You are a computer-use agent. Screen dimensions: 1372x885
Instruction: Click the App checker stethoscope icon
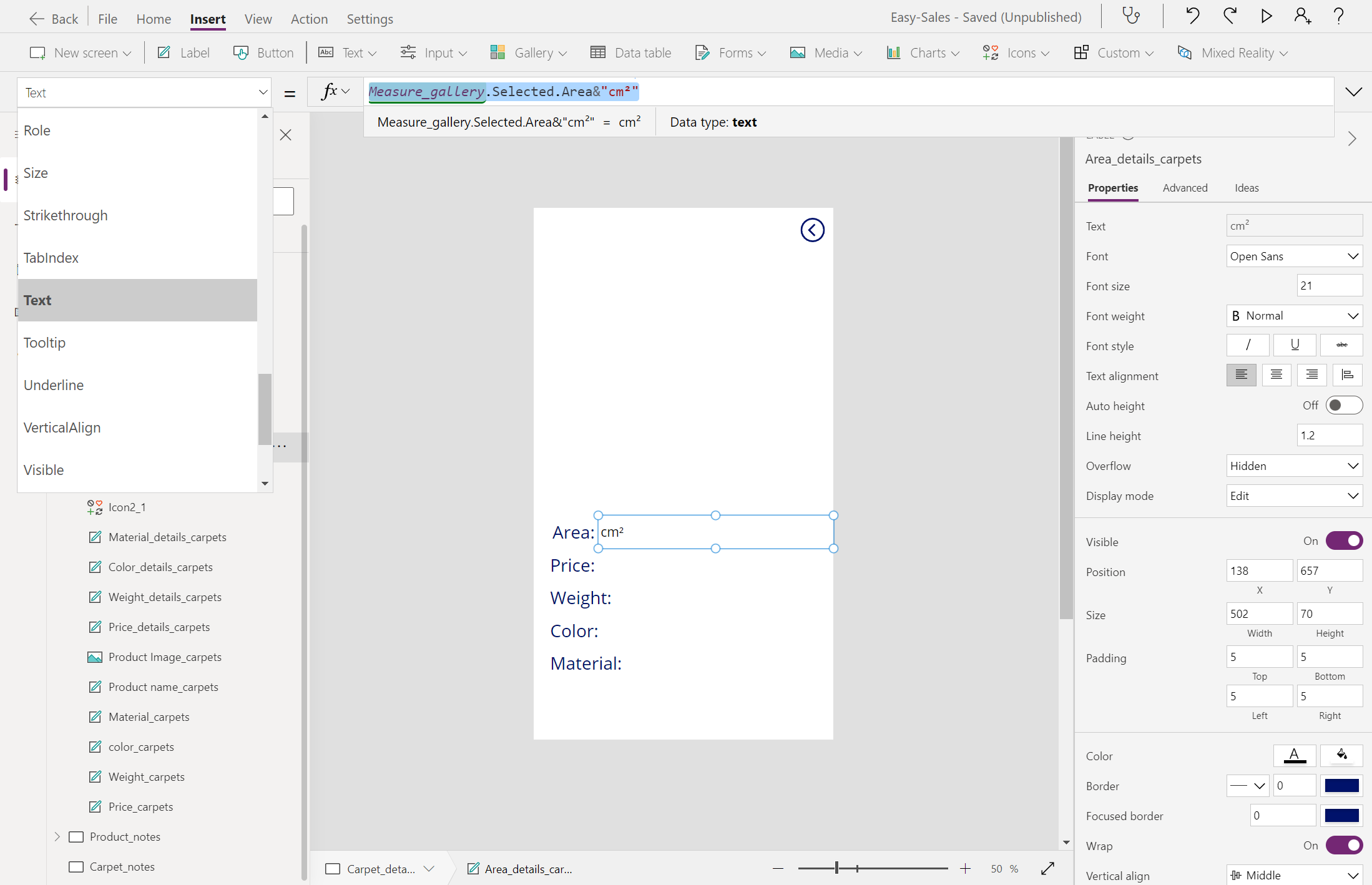(1131, 16)
